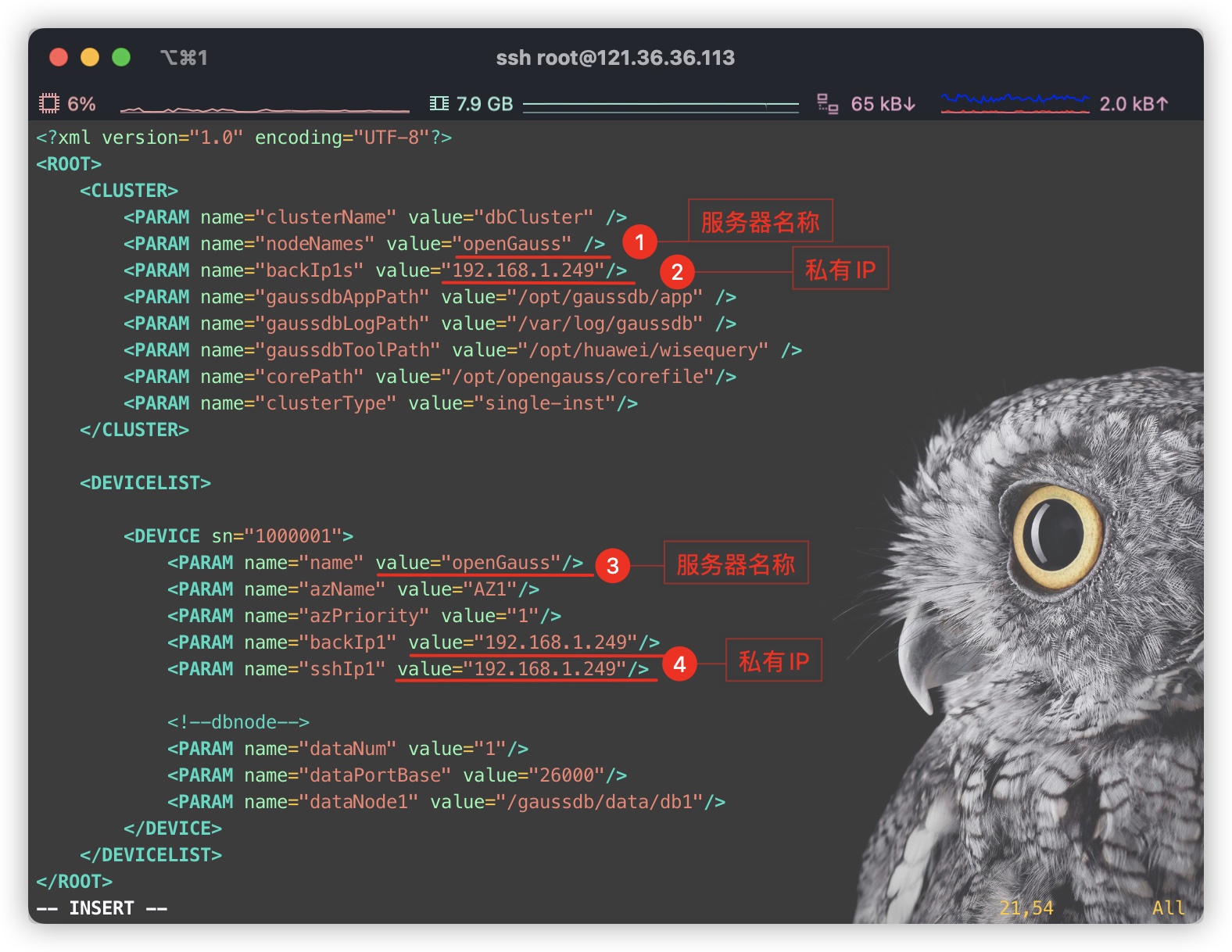Click the azPriority value line
The height and width of the screenshot is (952, 1232).
(364, 616)
